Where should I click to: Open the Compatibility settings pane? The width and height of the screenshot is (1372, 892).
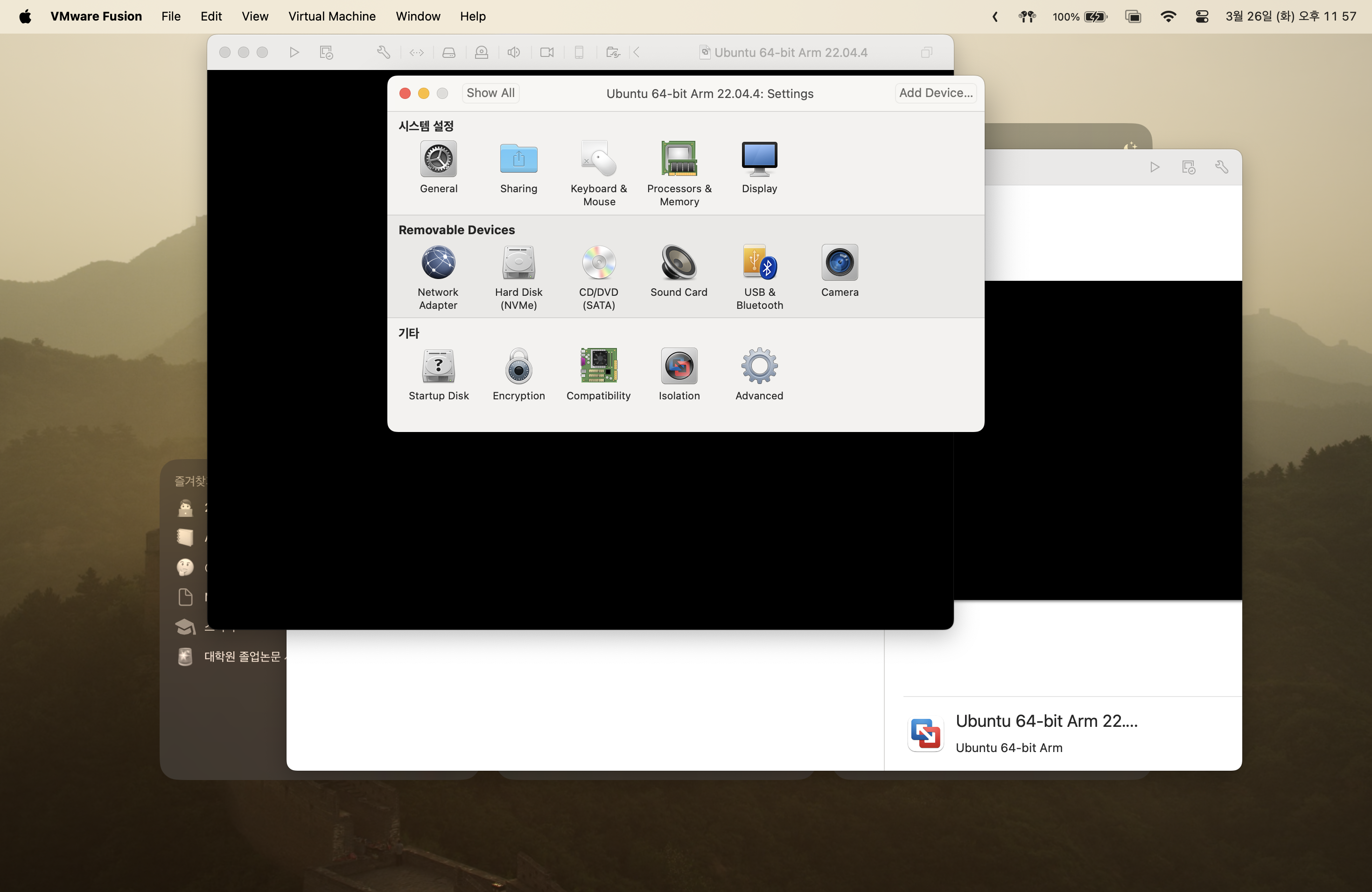pos(598,375)
